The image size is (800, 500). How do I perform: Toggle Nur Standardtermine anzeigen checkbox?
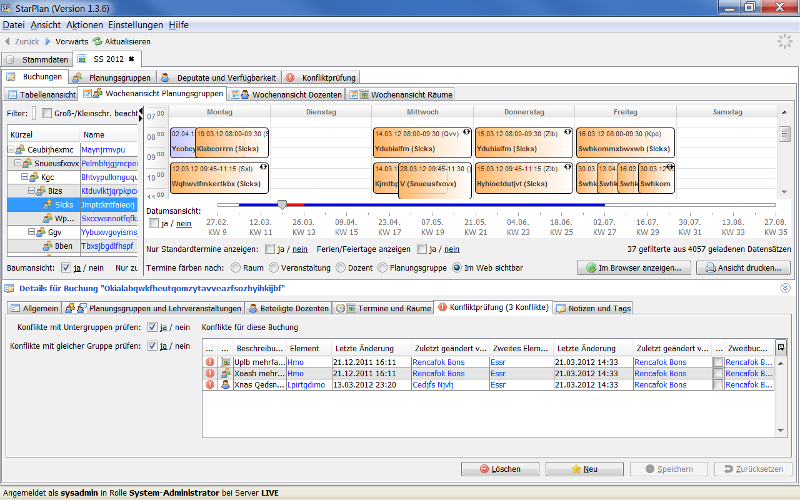tap(270, 249)
